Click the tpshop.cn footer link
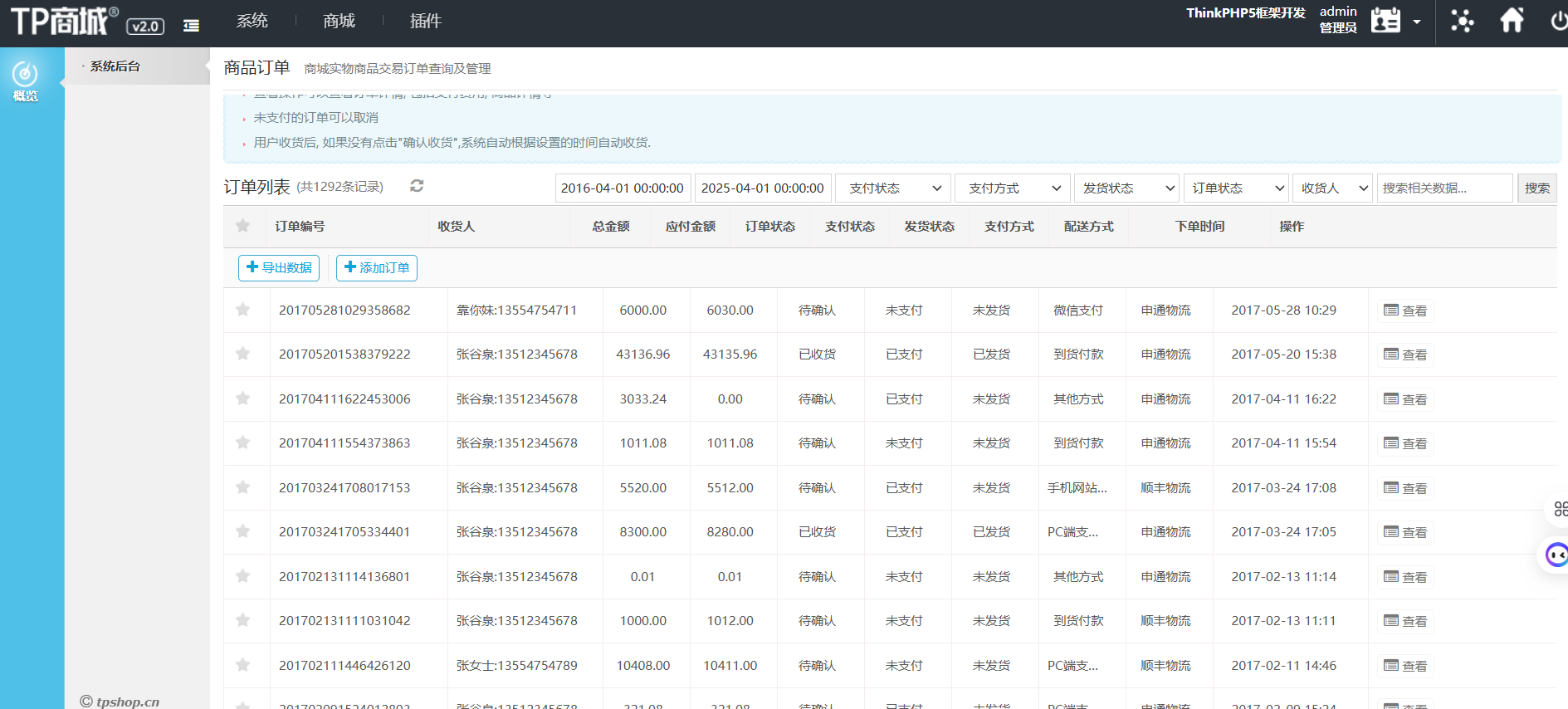1568x709 pixels. [120, 702]
